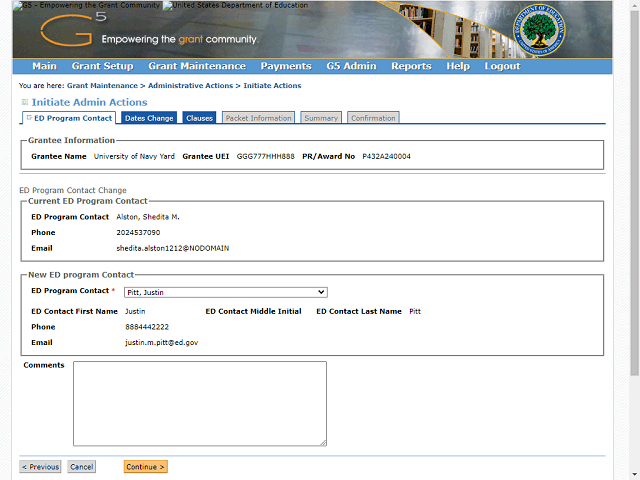Click email justin.m.pitt@ed.gov
This screenshot has width=640, height=480.
pos(162,342)
